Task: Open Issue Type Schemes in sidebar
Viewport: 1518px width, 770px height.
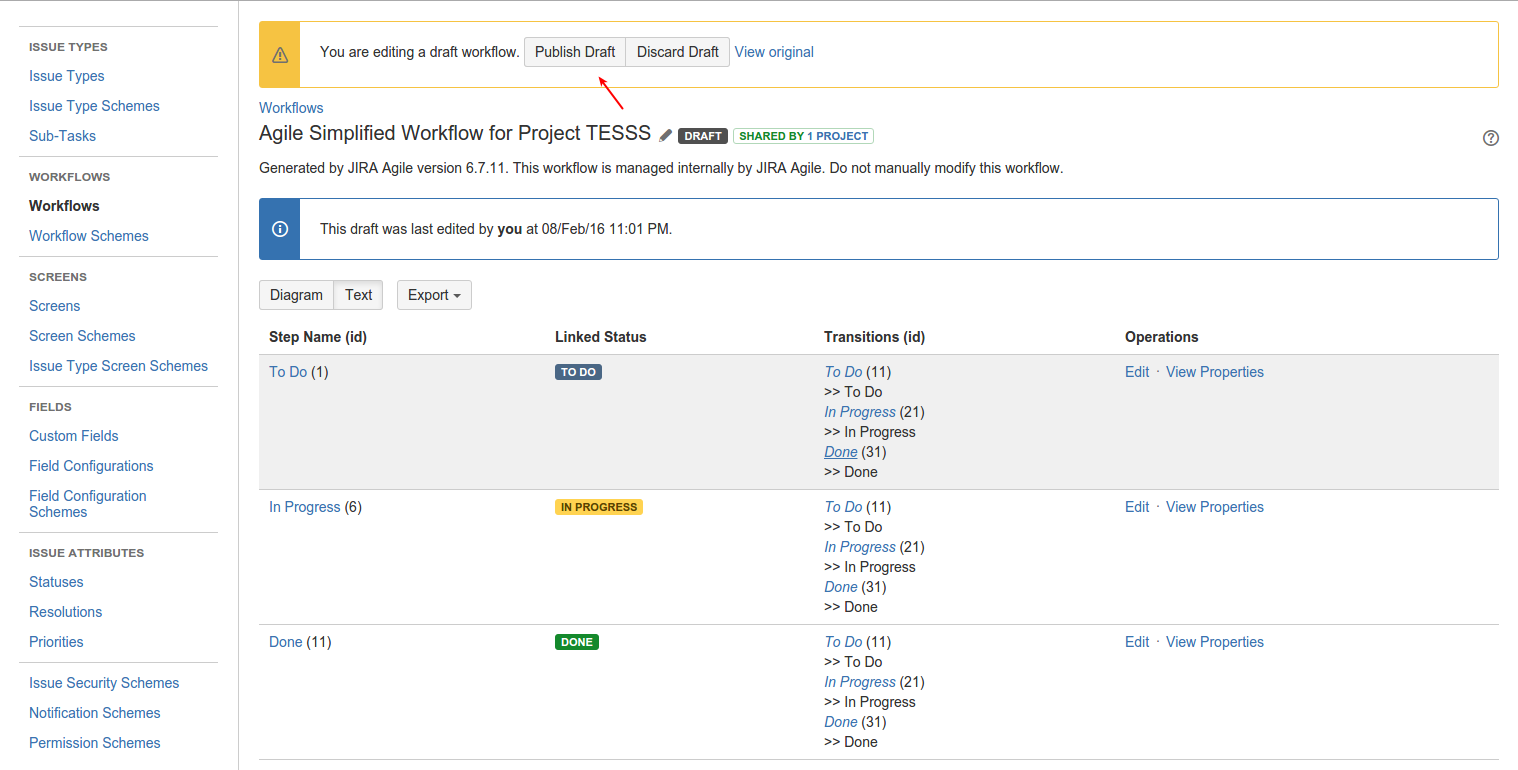Action: pos(94,106)
